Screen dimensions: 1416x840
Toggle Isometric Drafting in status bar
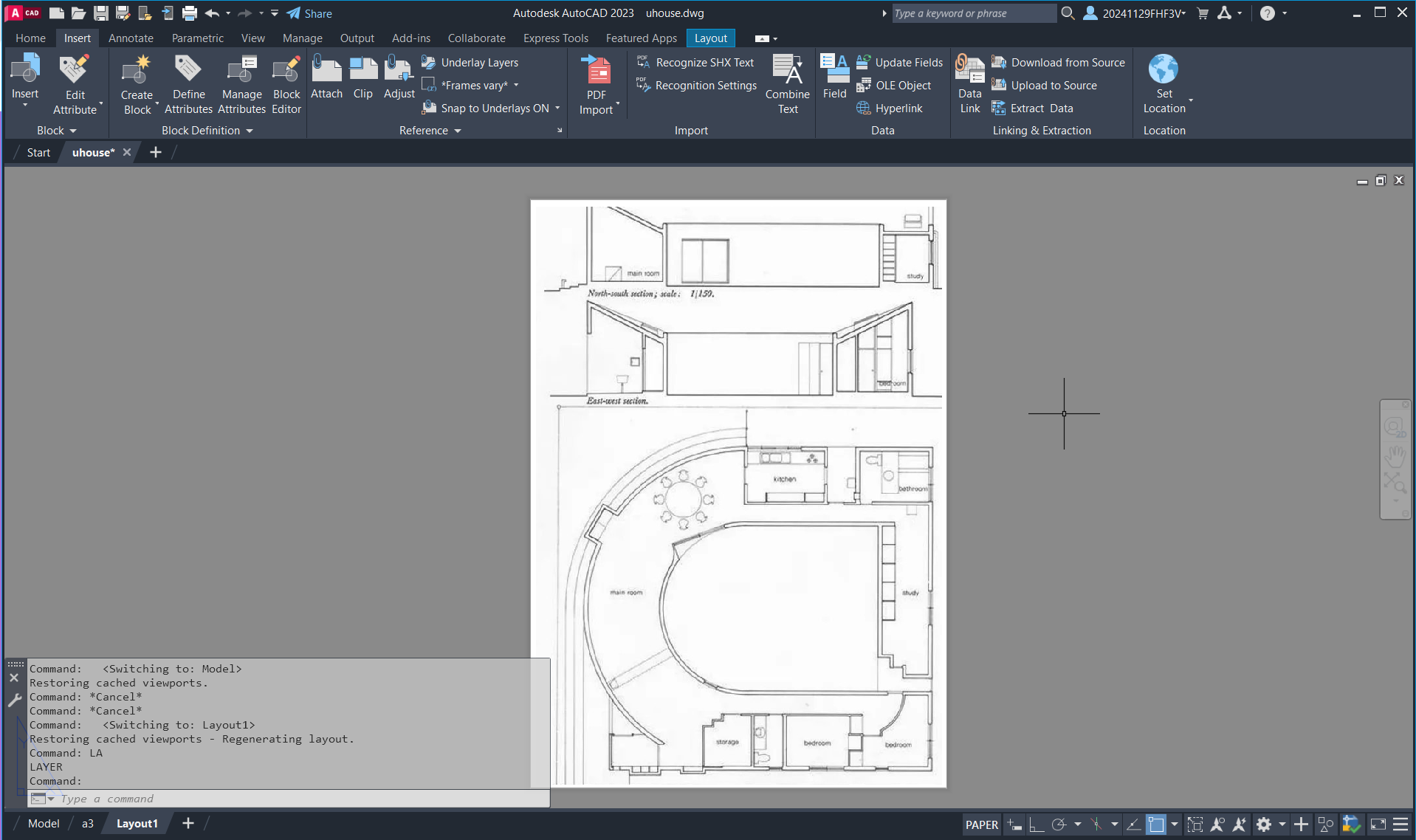click(1096, 824)
